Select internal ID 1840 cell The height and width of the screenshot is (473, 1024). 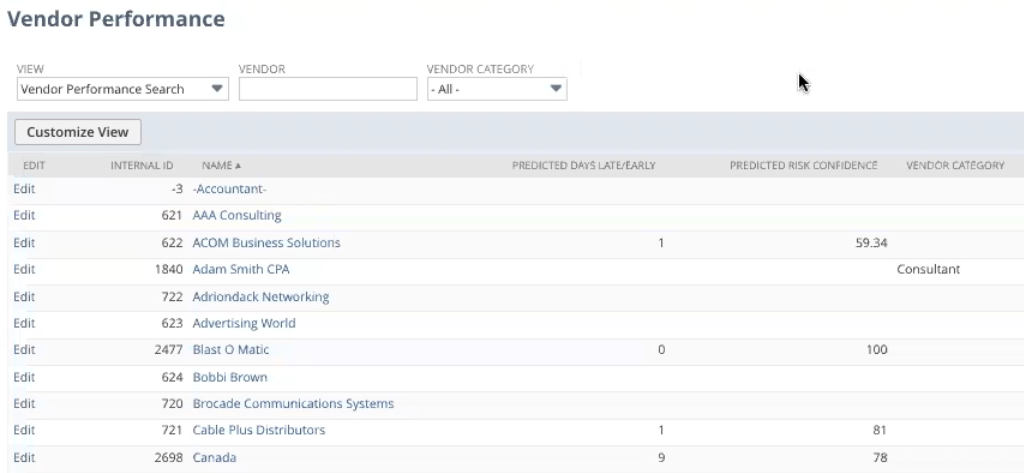click(168, 269)
